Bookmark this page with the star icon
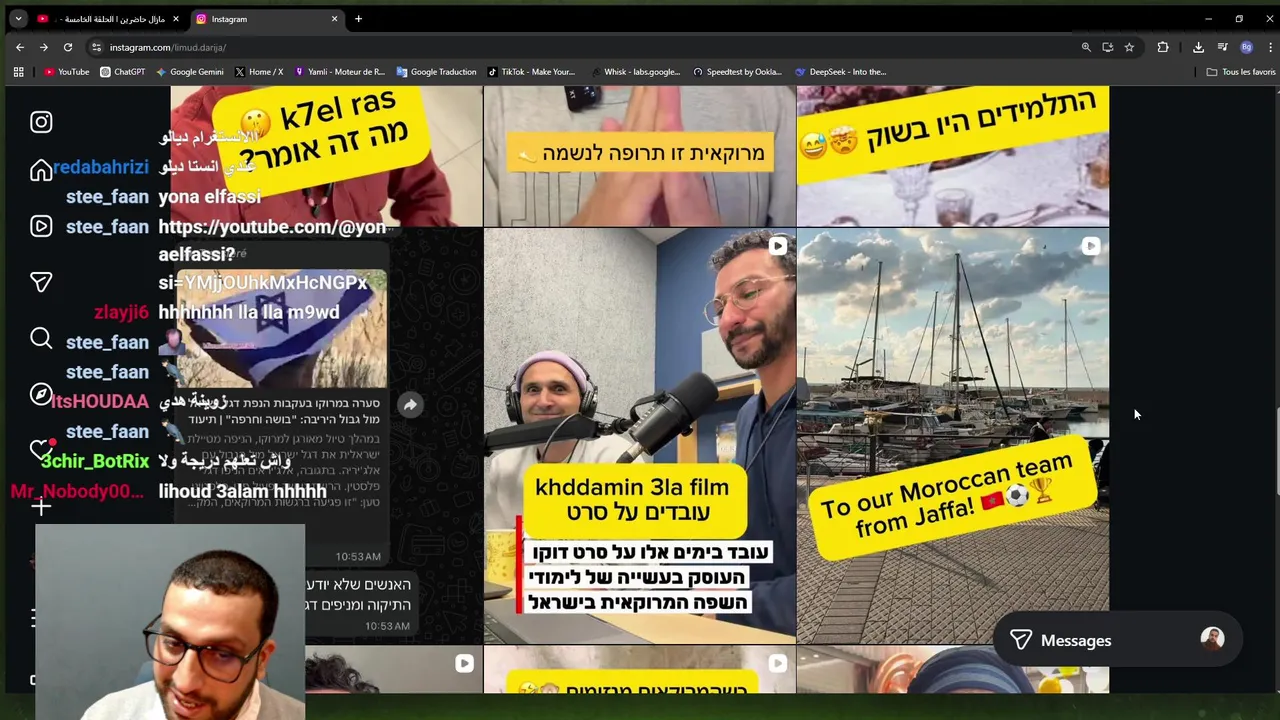 tap(1129, 47)
